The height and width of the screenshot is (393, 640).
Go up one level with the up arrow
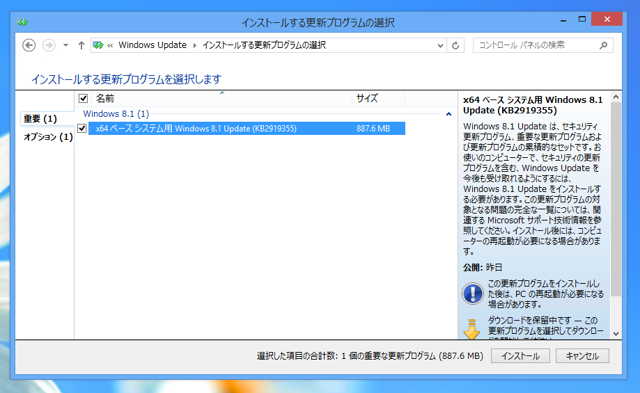point(81,45)
